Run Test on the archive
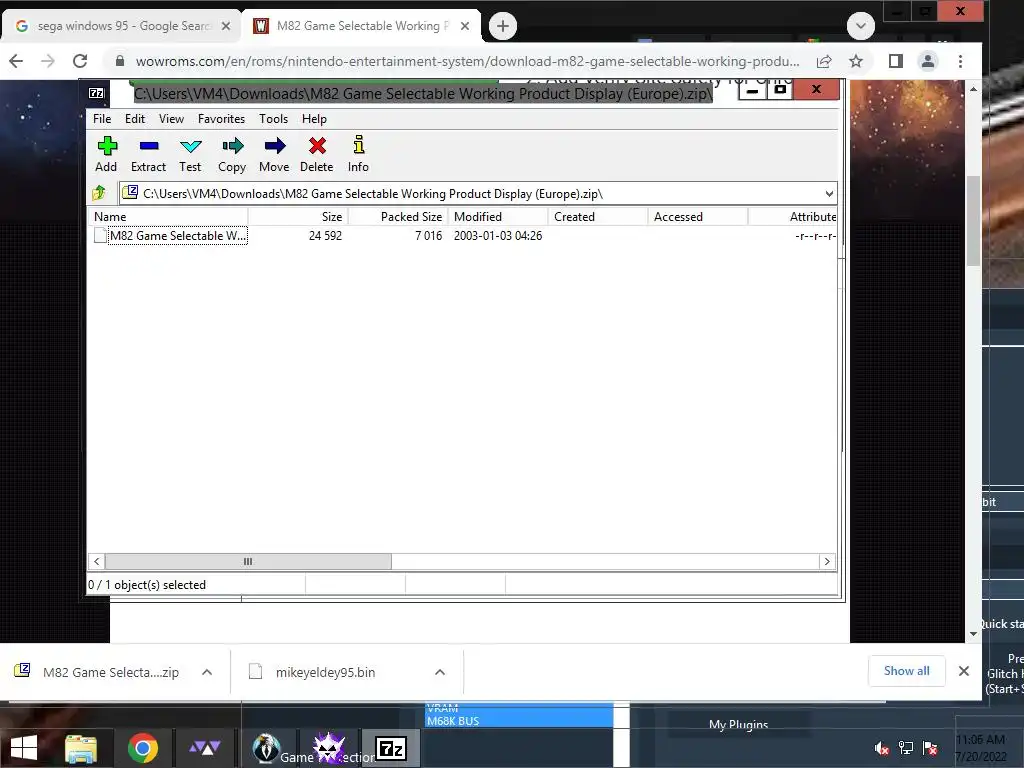Screen dimensions: 1024x768 coord(190,154)
